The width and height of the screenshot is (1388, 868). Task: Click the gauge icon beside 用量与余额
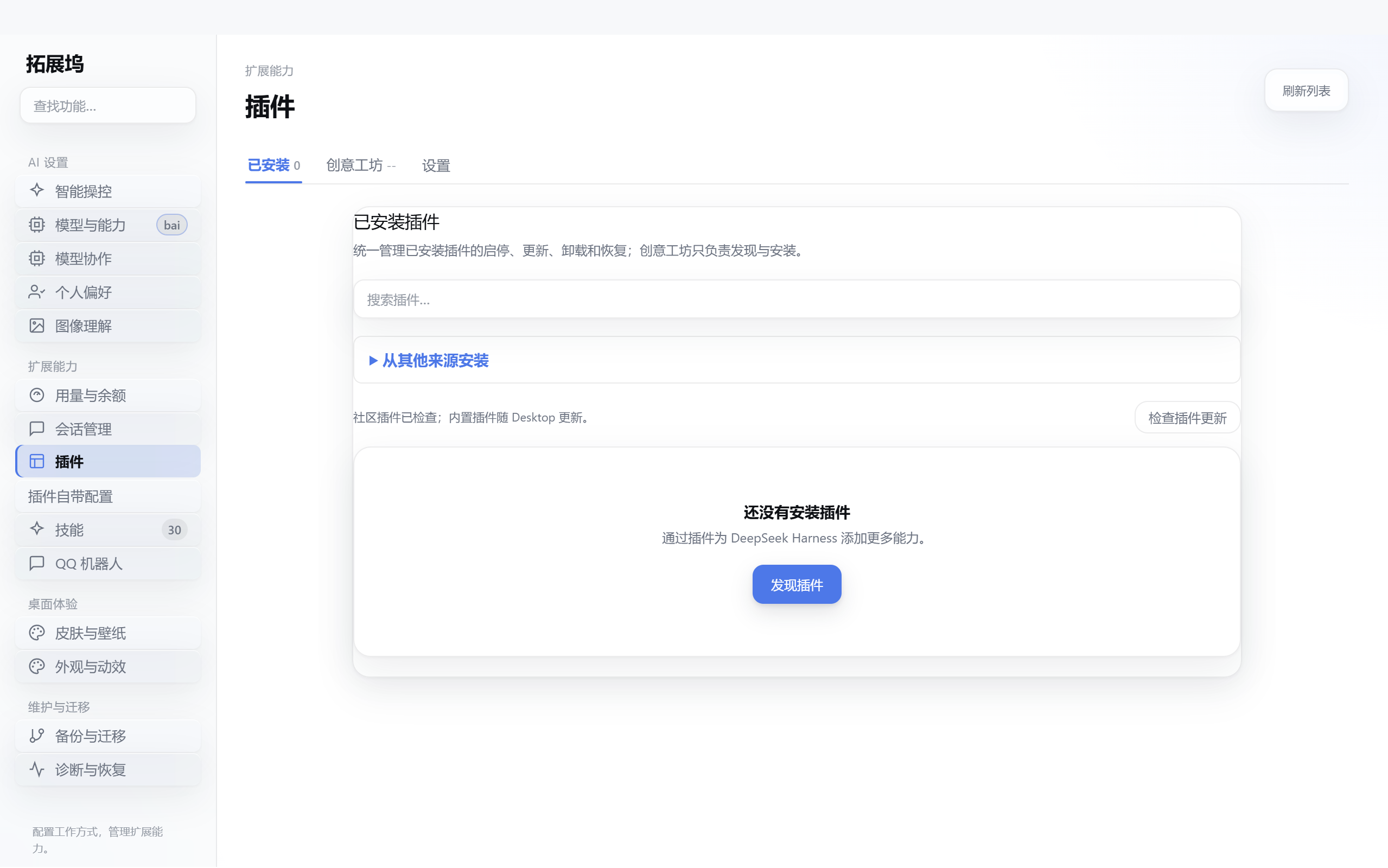(37, 395)
